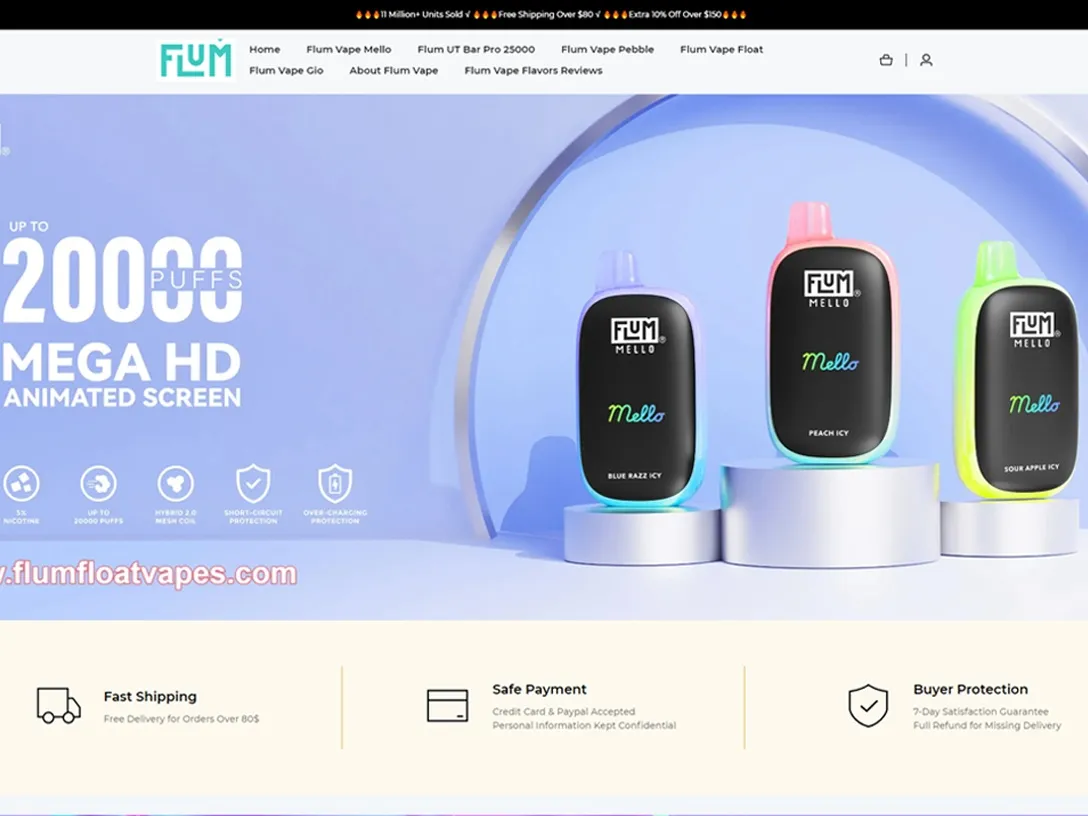
Task: Click "Free Delivery for Orders Over 80$" text
Action: pos(181,719)
